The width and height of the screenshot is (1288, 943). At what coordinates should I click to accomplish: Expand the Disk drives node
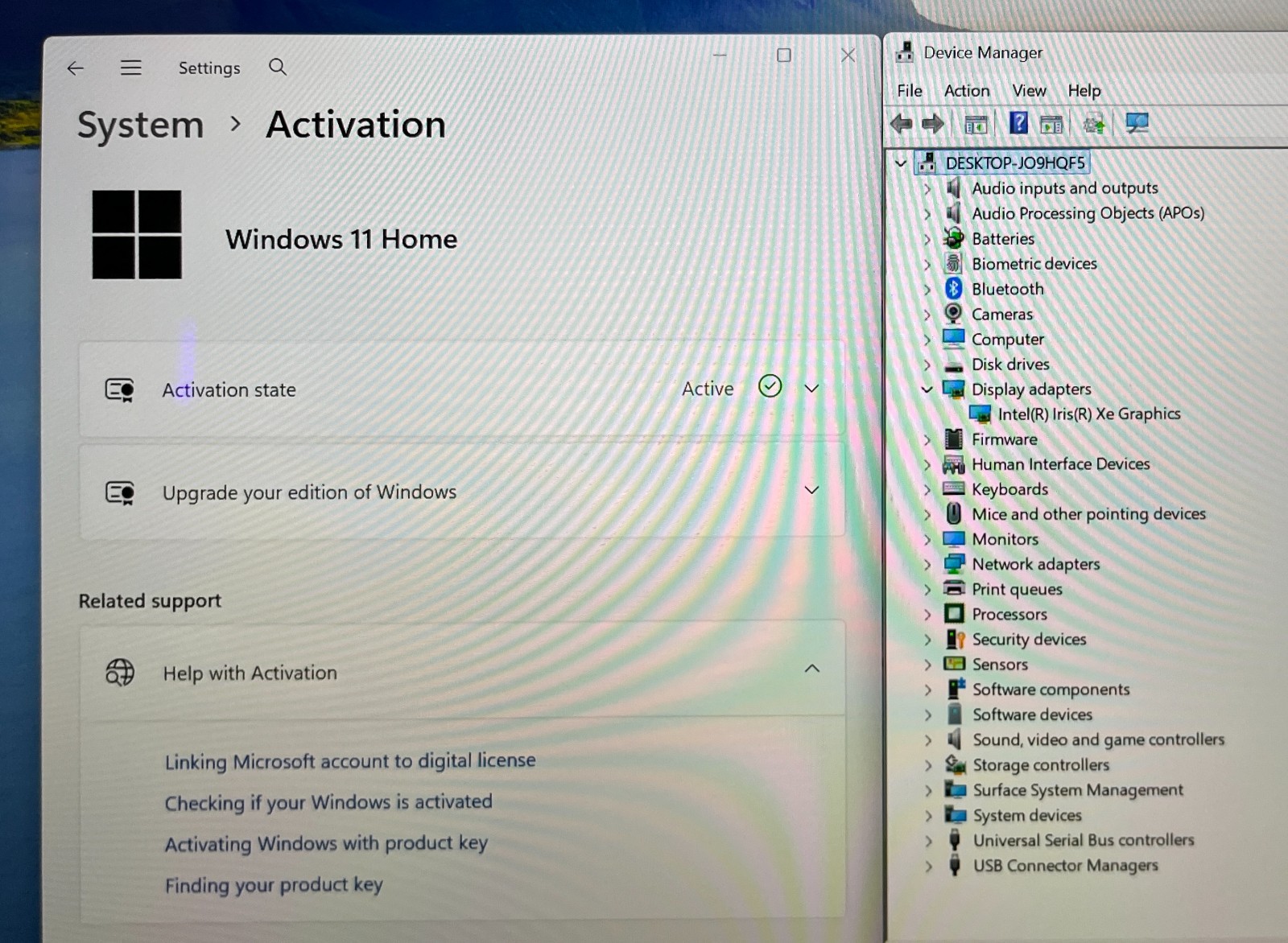click(927, 364)
